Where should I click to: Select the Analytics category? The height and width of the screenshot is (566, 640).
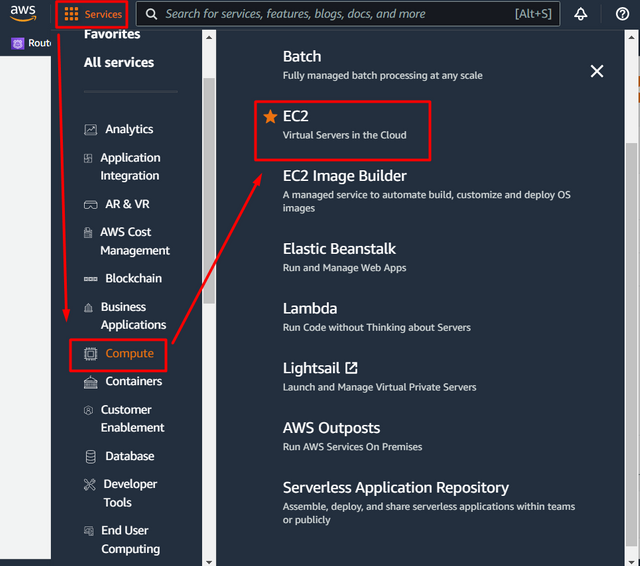129,129
